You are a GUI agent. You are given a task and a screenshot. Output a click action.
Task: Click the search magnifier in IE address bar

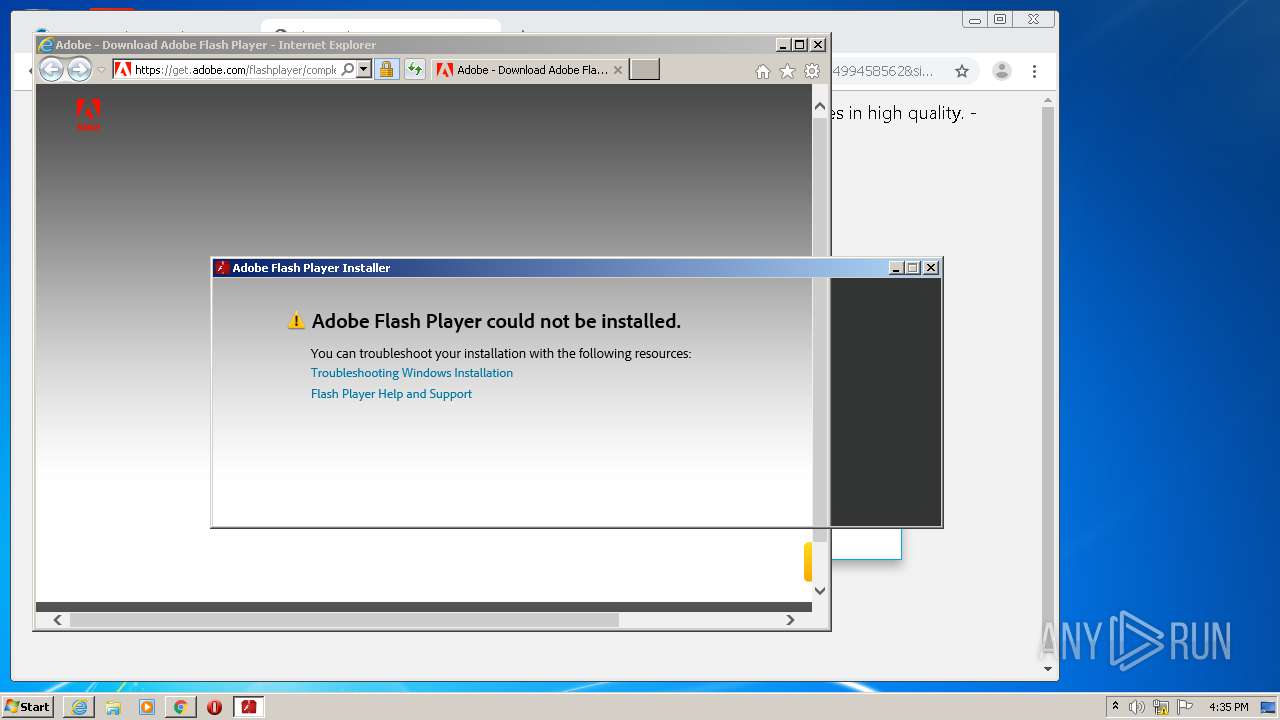347,70
